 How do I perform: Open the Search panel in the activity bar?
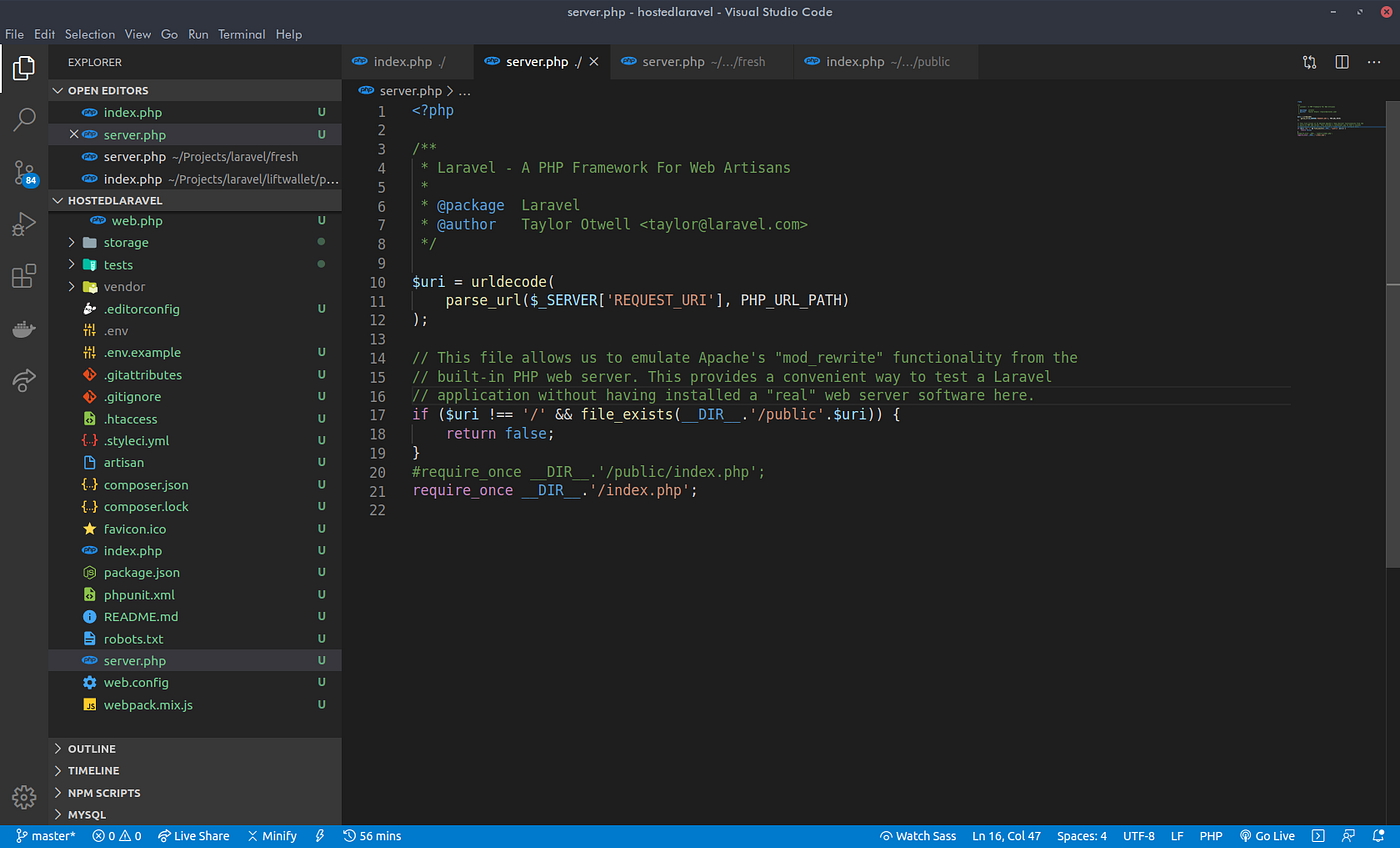24,120
